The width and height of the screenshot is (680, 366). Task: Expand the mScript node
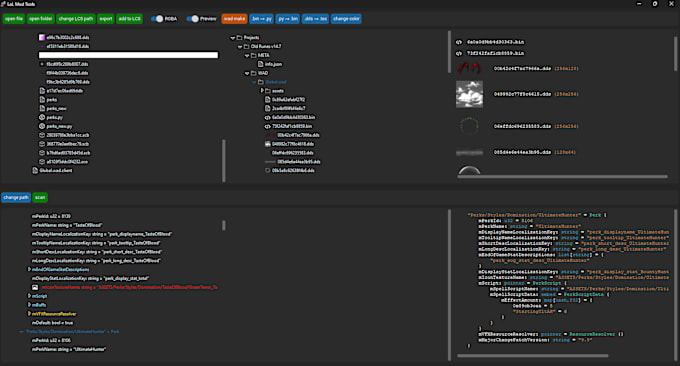click(x=29, y=296)
